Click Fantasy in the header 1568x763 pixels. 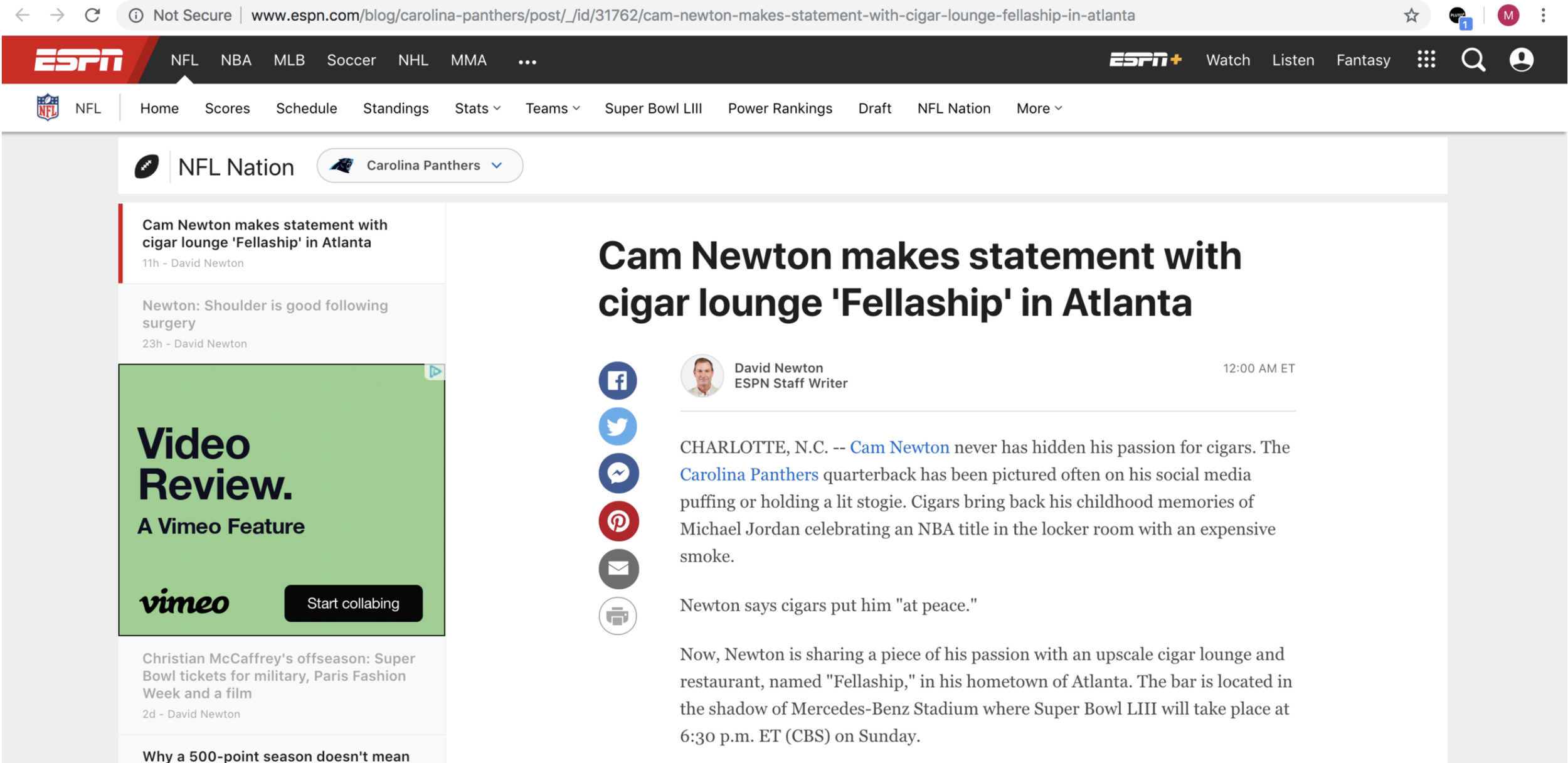coord(1364,60)
